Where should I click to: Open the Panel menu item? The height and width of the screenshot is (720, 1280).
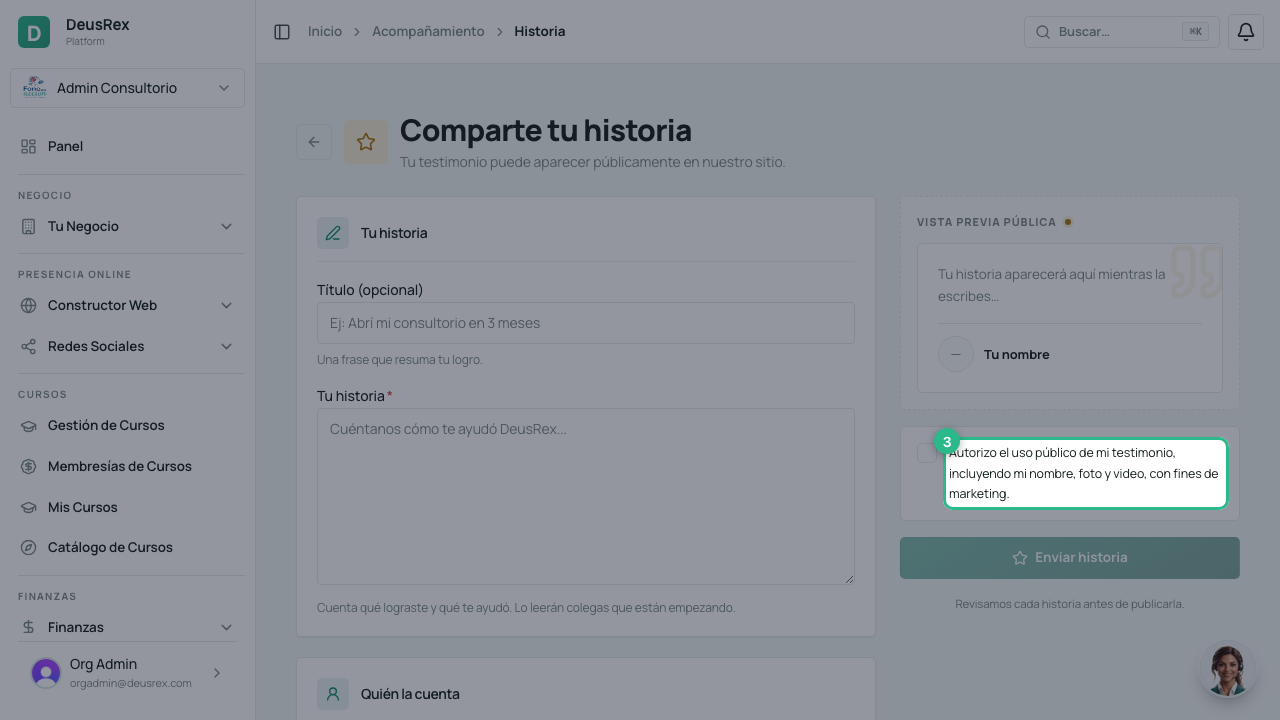click(x=127, y=146)
